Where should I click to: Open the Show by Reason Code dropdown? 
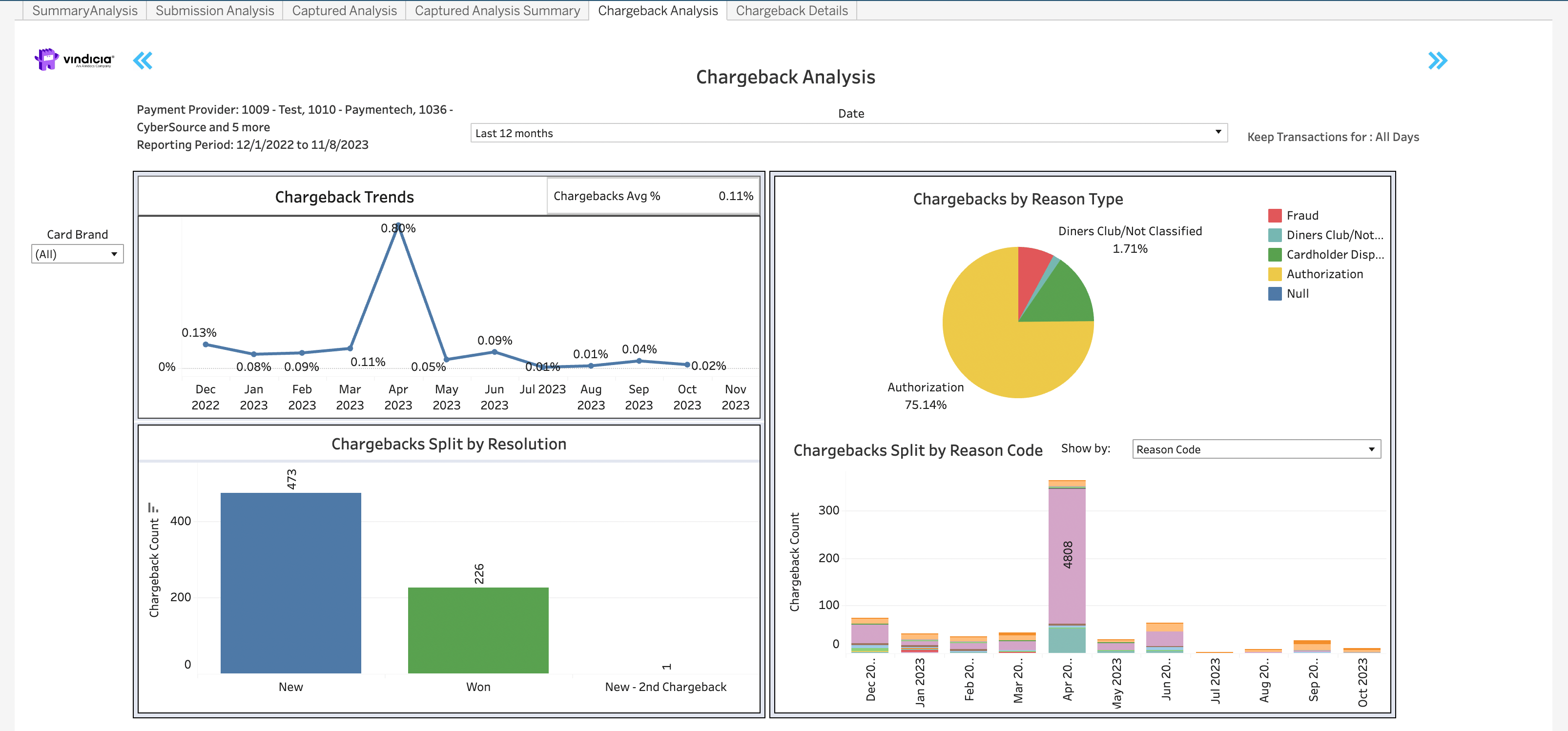[1257, 449]
